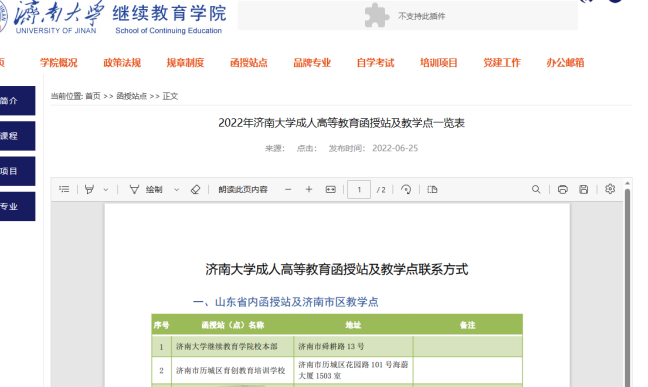The height and width of the screenshot is (387, 648).
Task: Click the publish date 2022-06-25
Action: pyautogui.click(x=395, y=148)
